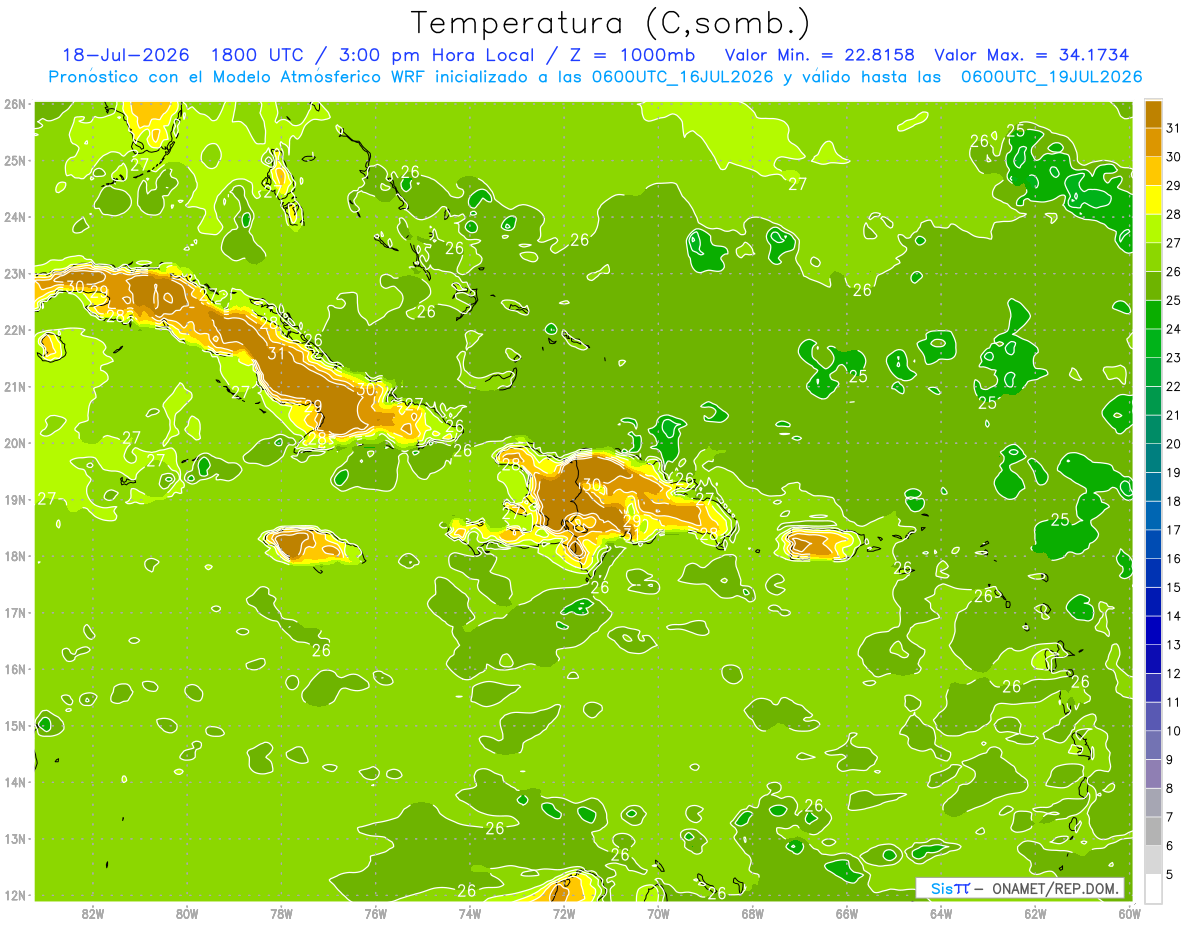
Task: Click the "Temperatura (C,somb.)" chart title
Action: [x=610, y=23]
